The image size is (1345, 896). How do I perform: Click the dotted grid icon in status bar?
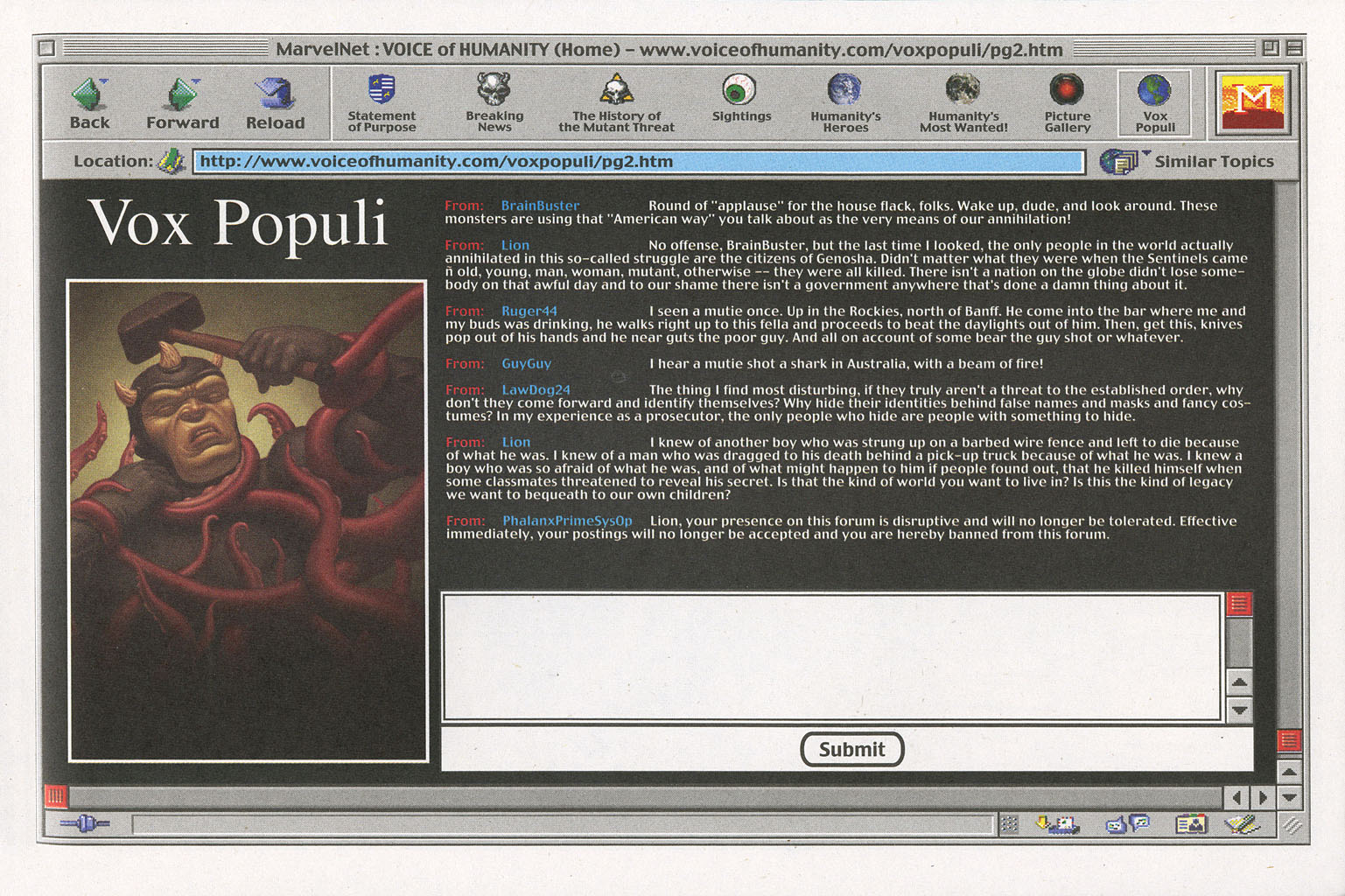(x=1008, y=823)
